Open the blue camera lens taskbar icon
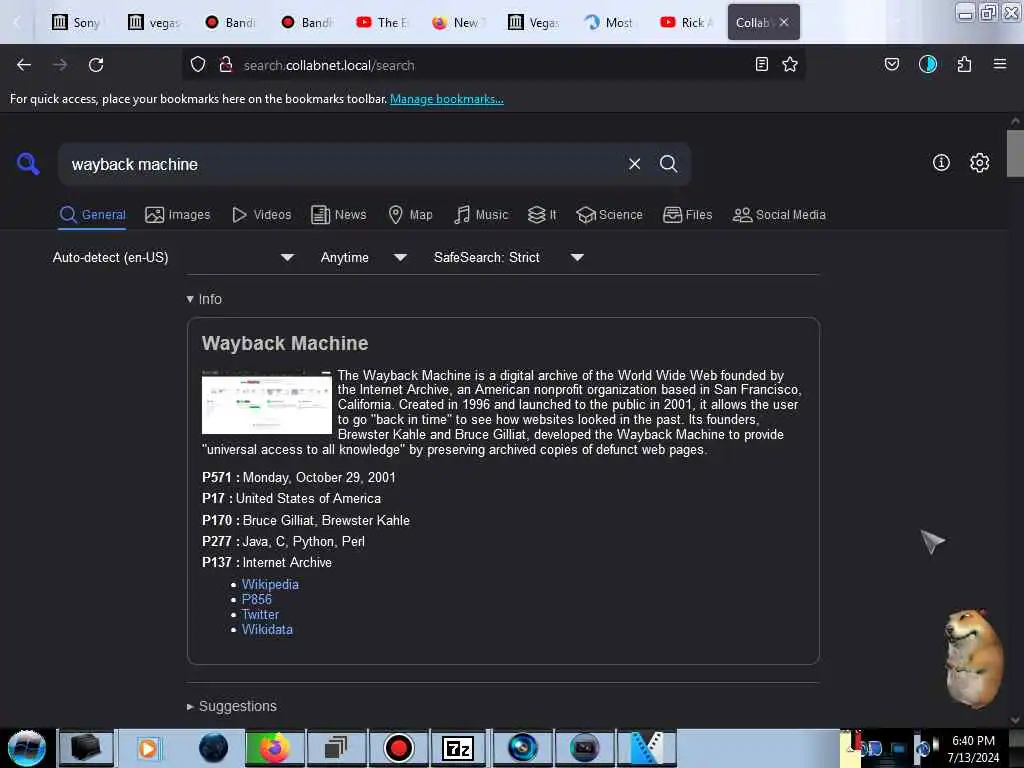 [x=522, y=748]
